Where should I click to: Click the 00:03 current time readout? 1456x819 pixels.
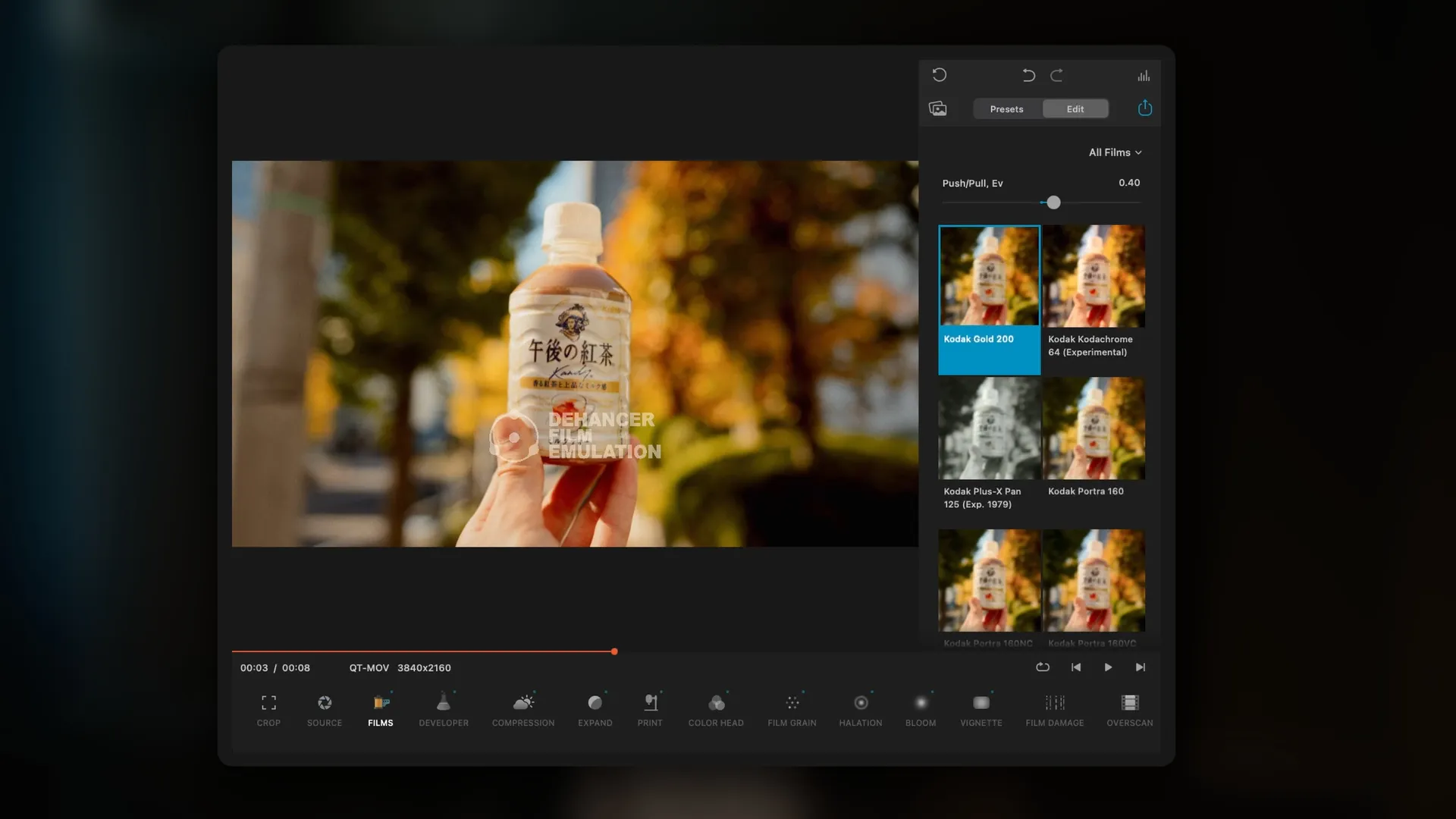pos(254,668)
